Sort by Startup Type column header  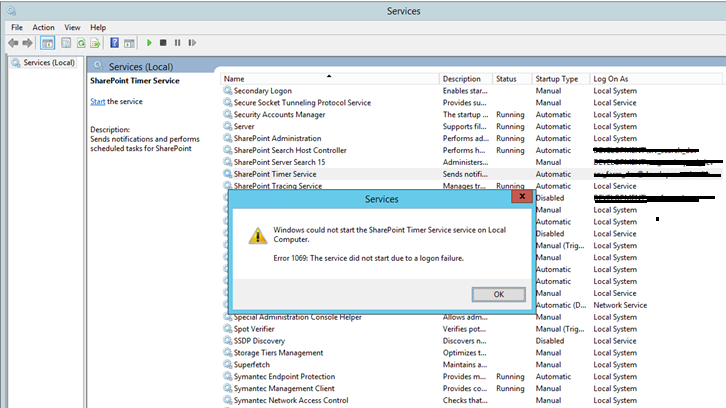point(561,79)
